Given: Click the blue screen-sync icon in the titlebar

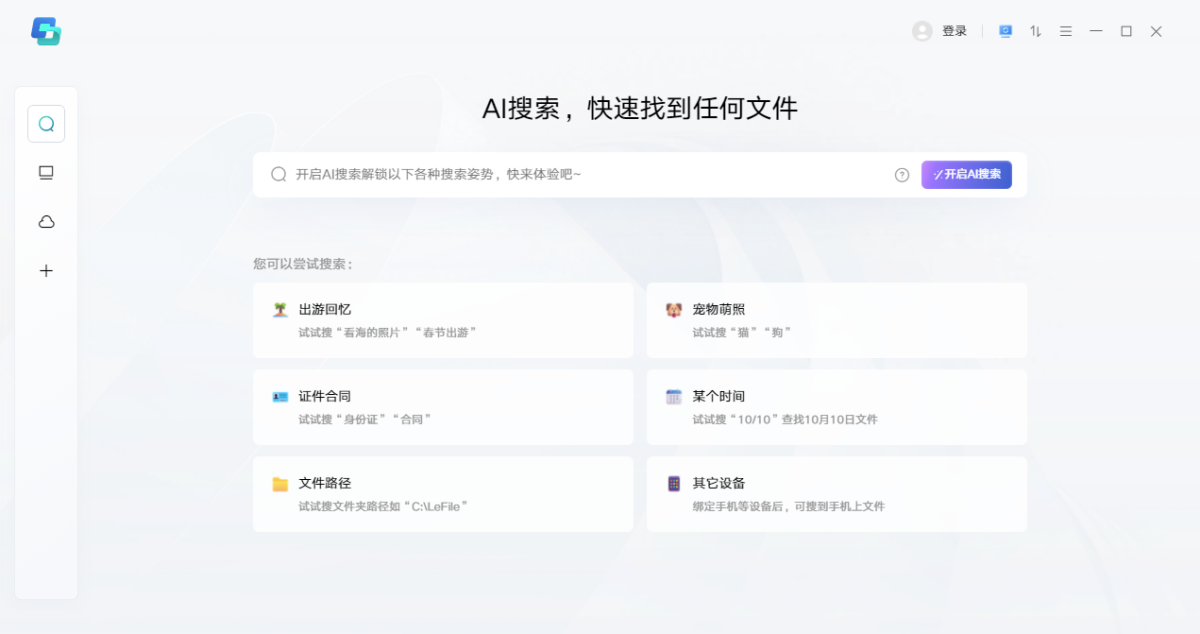Looking at the screenshot, I should [1004, 31].
